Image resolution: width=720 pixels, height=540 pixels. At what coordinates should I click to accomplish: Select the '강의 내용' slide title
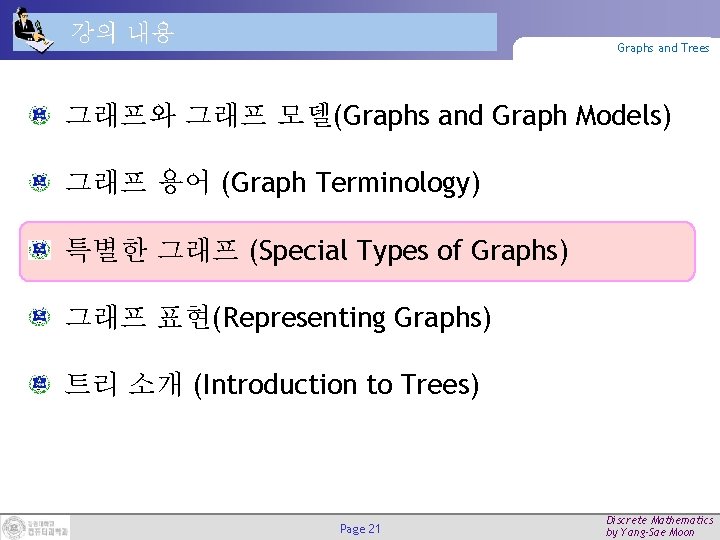[x=123, y=33]
